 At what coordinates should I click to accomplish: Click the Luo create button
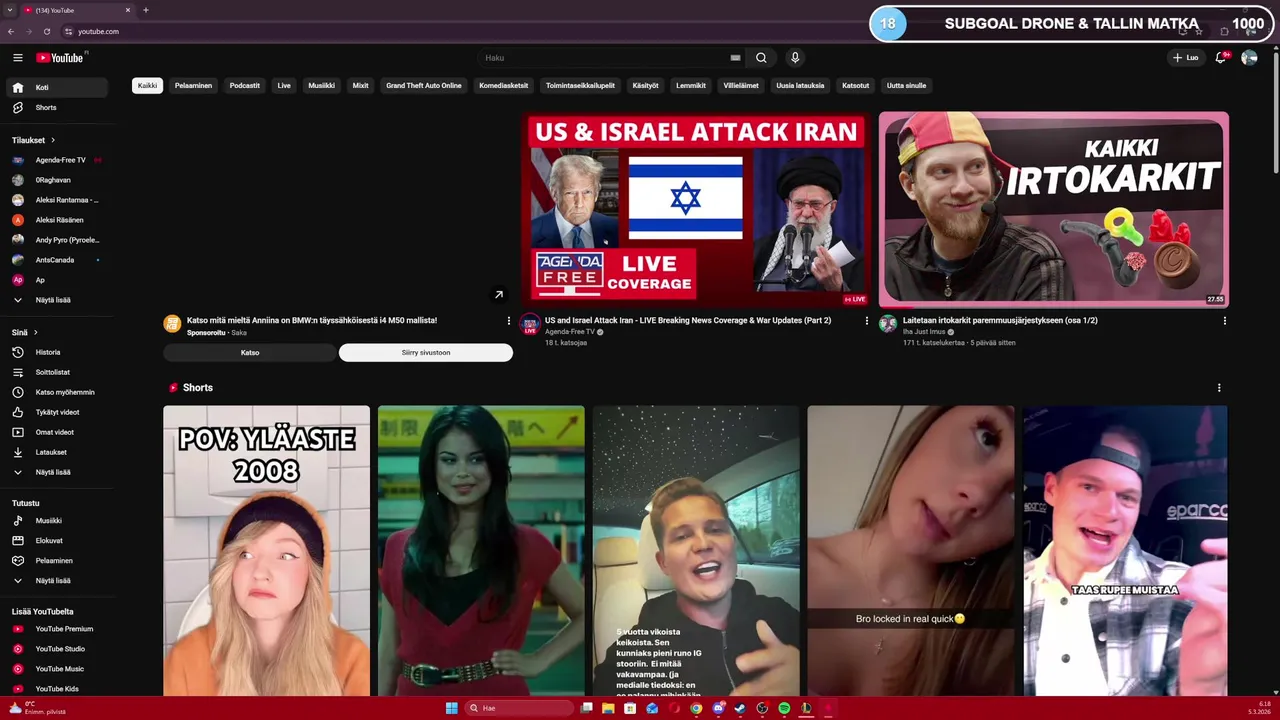[1185, 58]
